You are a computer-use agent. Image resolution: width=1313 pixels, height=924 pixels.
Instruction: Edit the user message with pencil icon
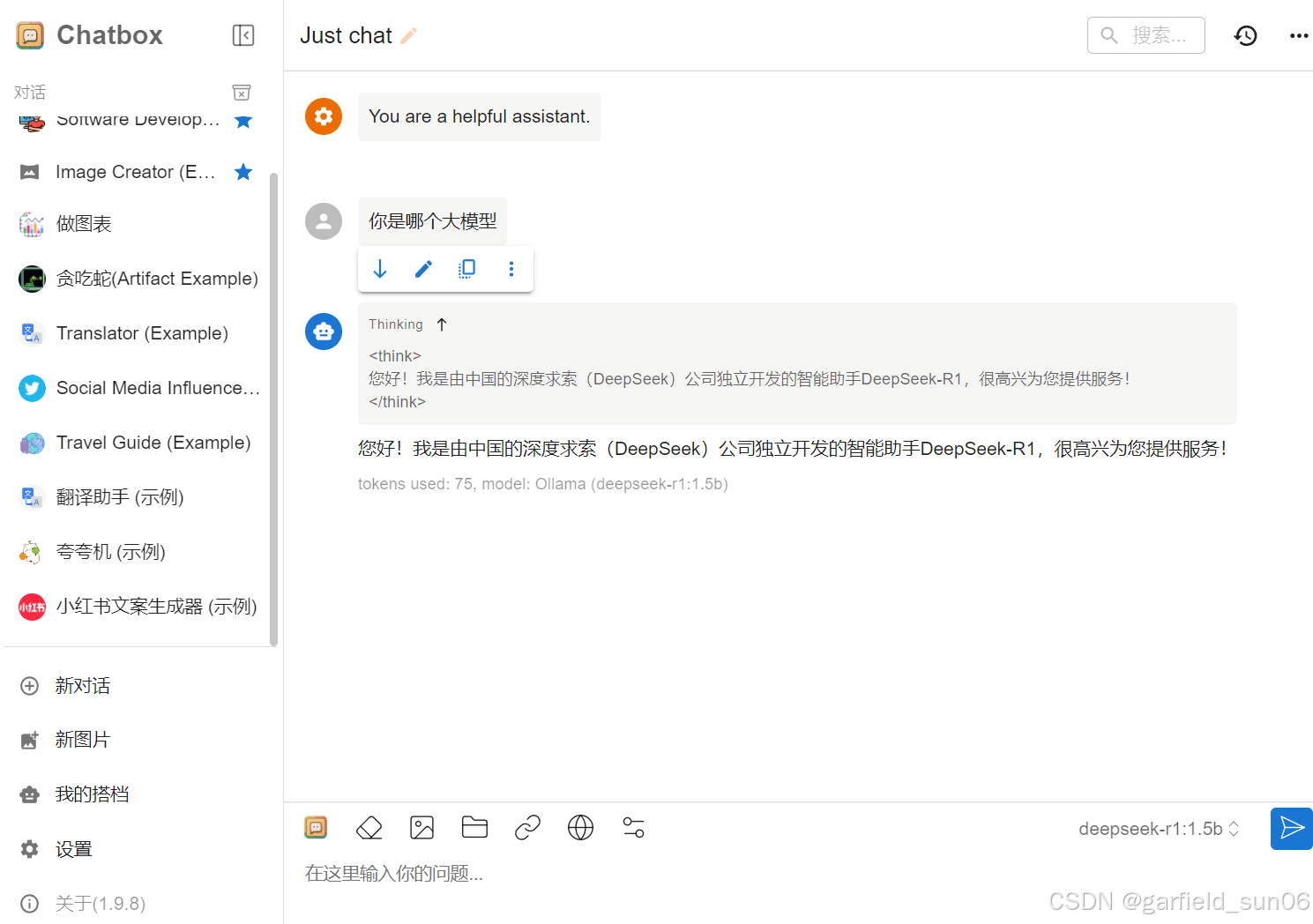click(423, 269)
